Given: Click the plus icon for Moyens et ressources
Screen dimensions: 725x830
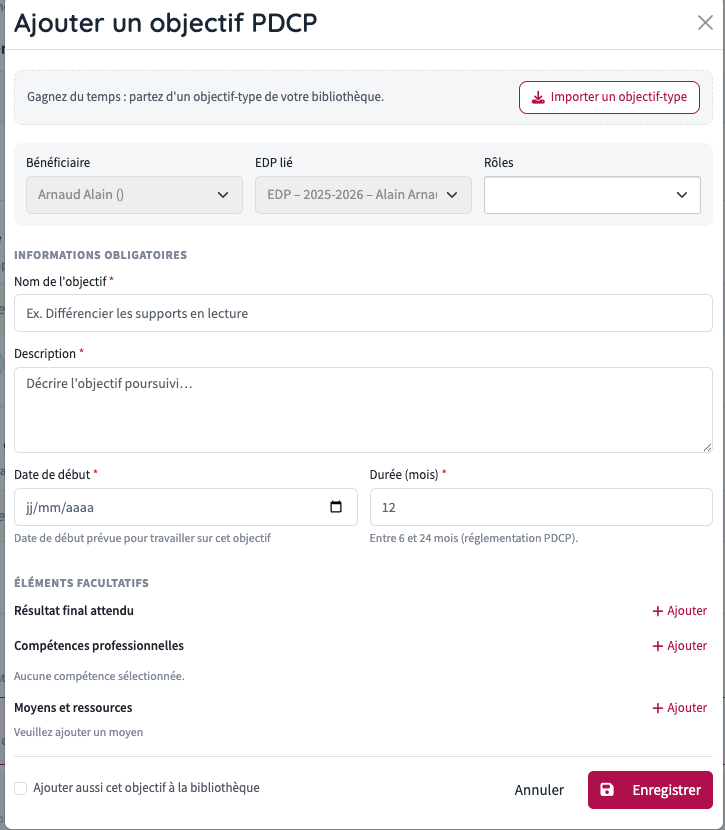Looking at the screenshot, I should click(658, 708).
